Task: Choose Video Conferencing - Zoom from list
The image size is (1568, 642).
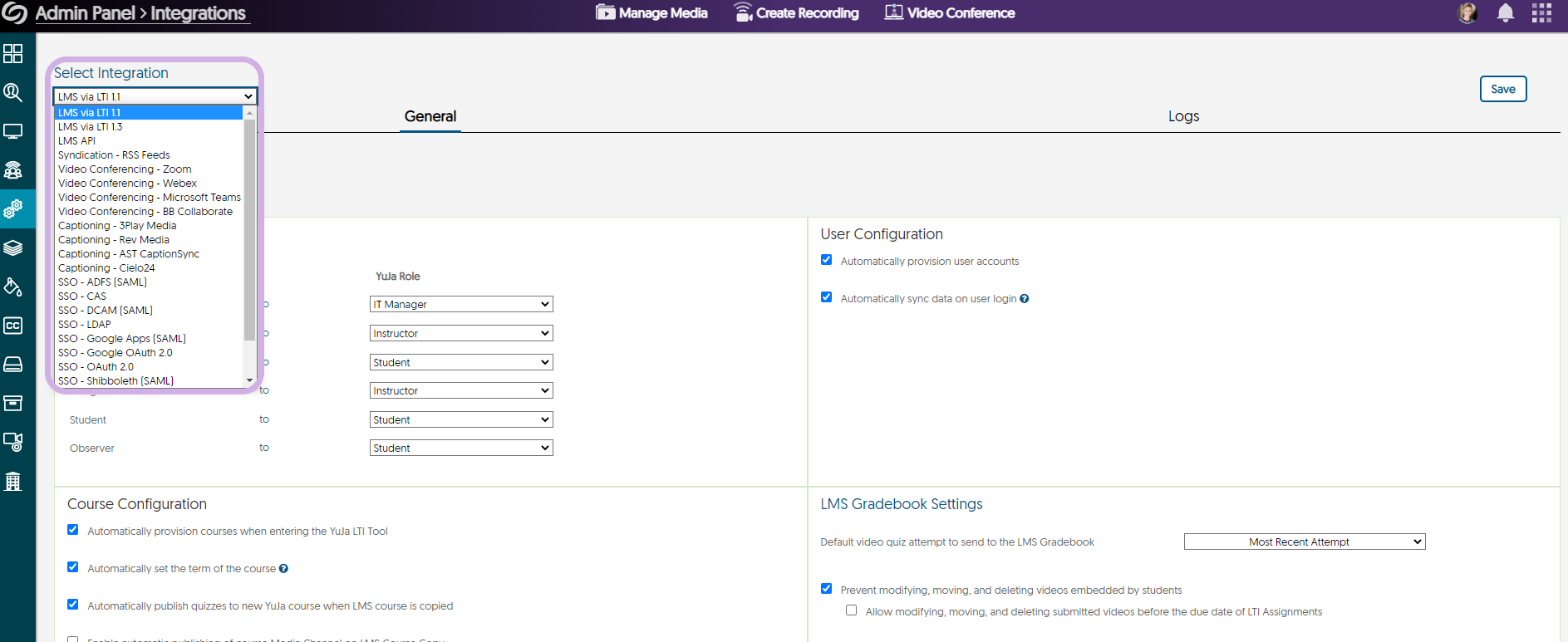Action: click(x=125, y=169)
